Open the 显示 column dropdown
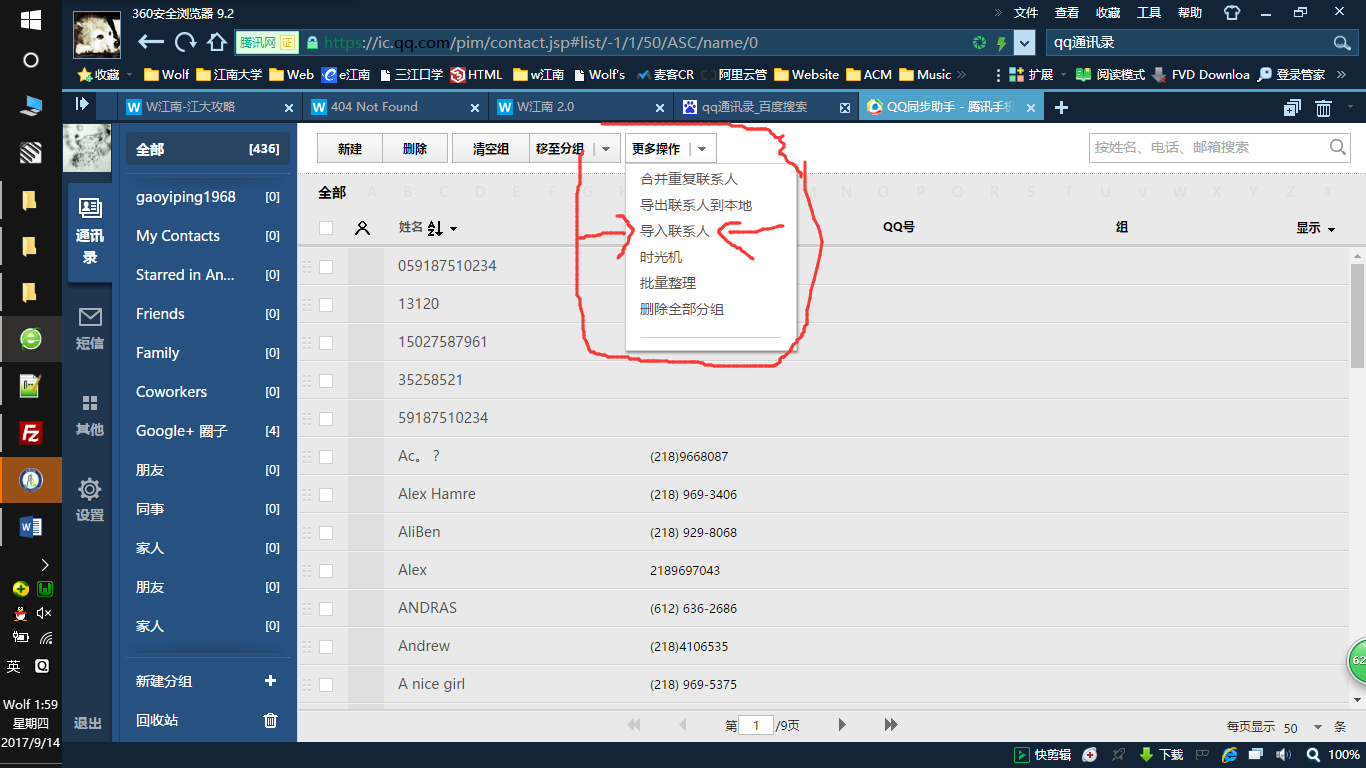The width and height of the screenshot is (1366, 768). [1315, 229]
